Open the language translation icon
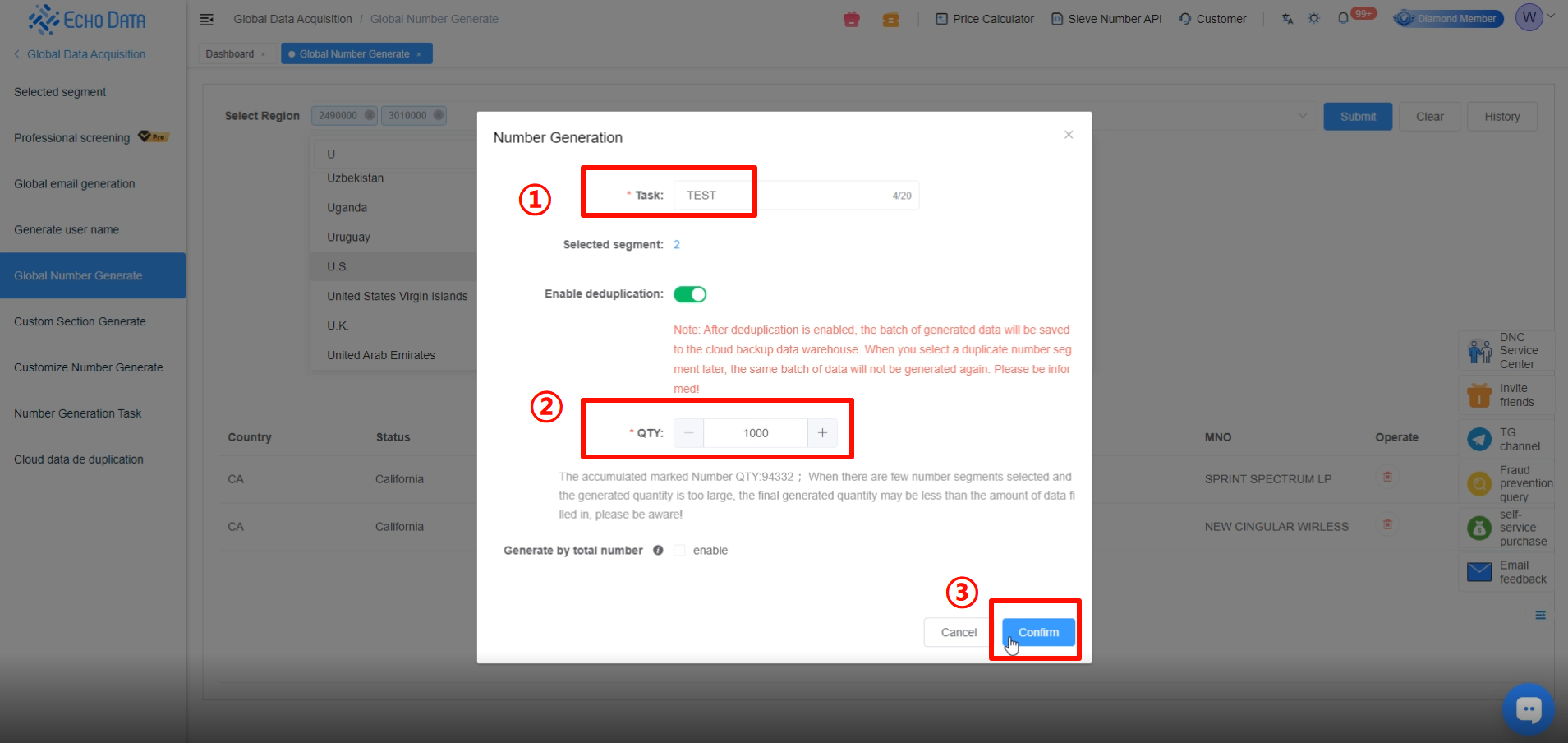This screenshot has height=743, width=1568. click(x=1287, y=18)
